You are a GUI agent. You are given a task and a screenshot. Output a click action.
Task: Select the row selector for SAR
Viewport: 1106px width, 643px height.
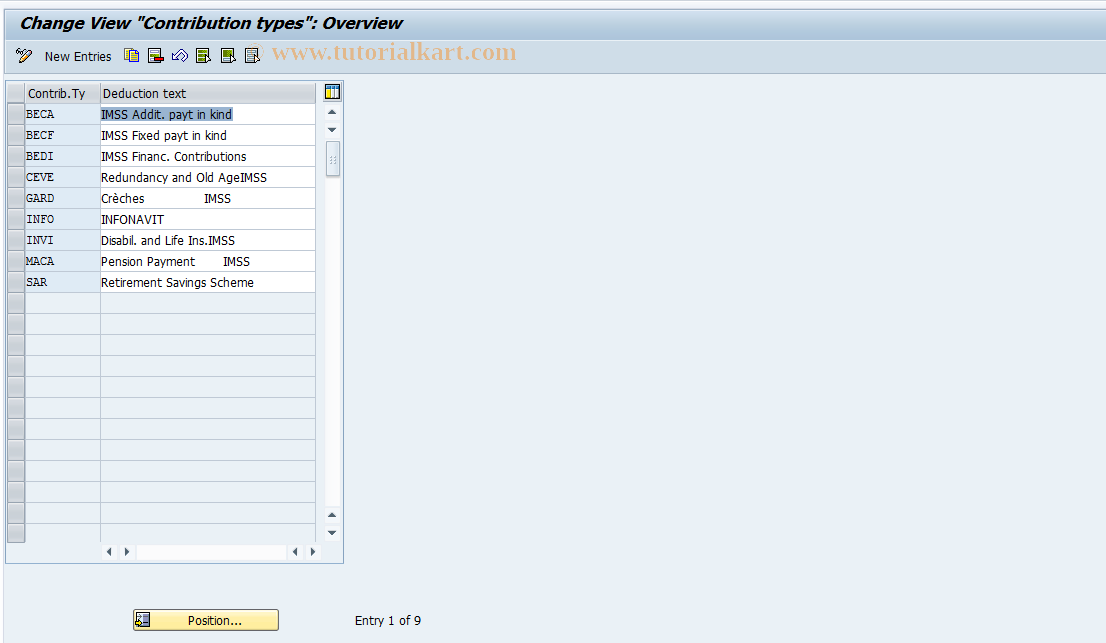16,283
